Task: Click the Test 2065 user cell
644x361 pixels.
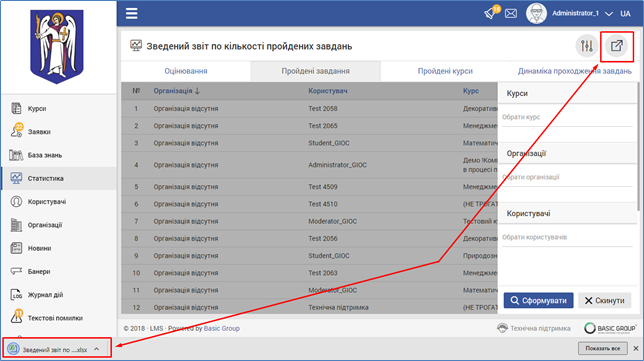Action: 323,126
